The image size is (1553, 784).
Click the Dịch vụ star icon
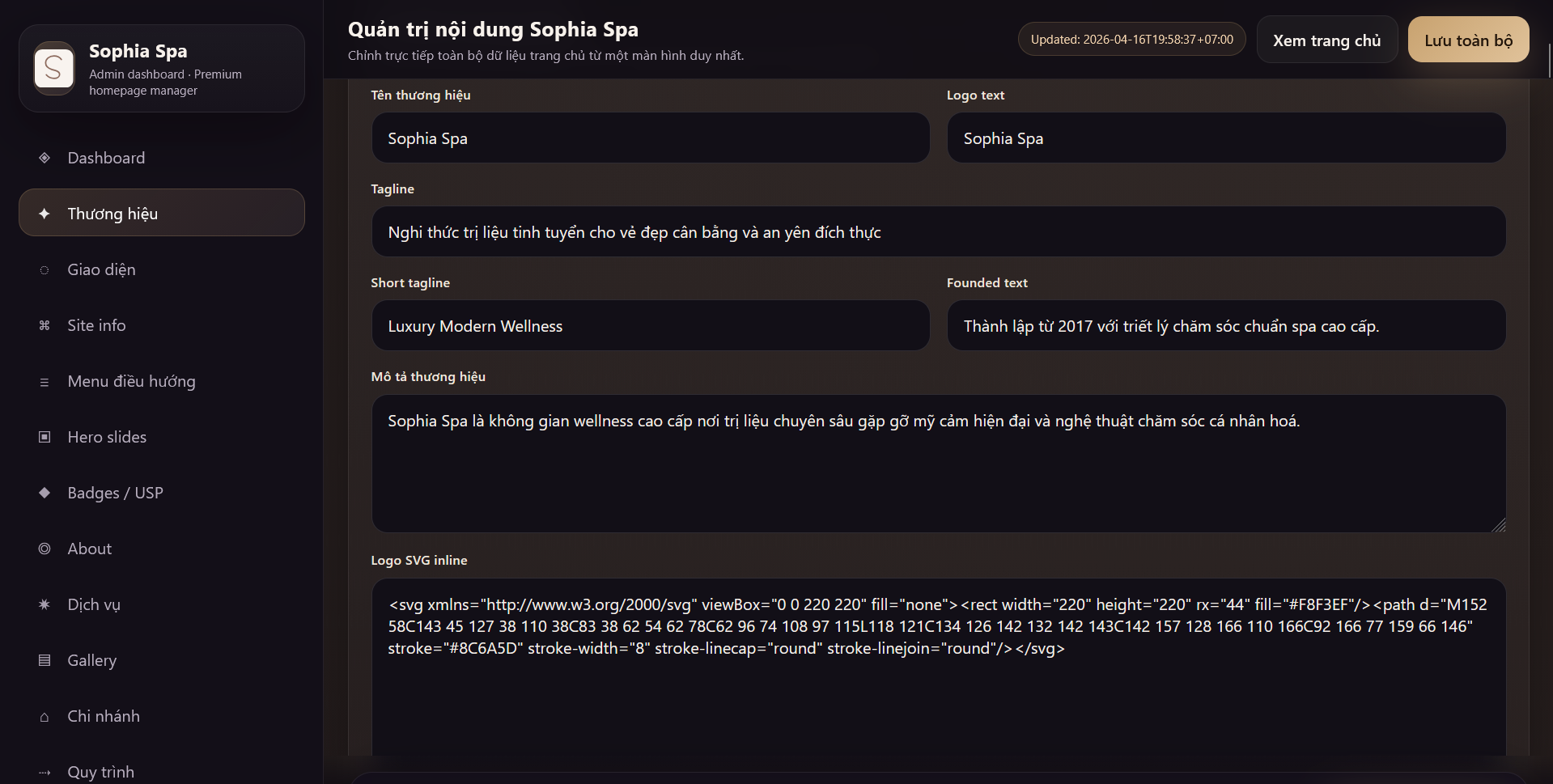(x=45, y=604)
